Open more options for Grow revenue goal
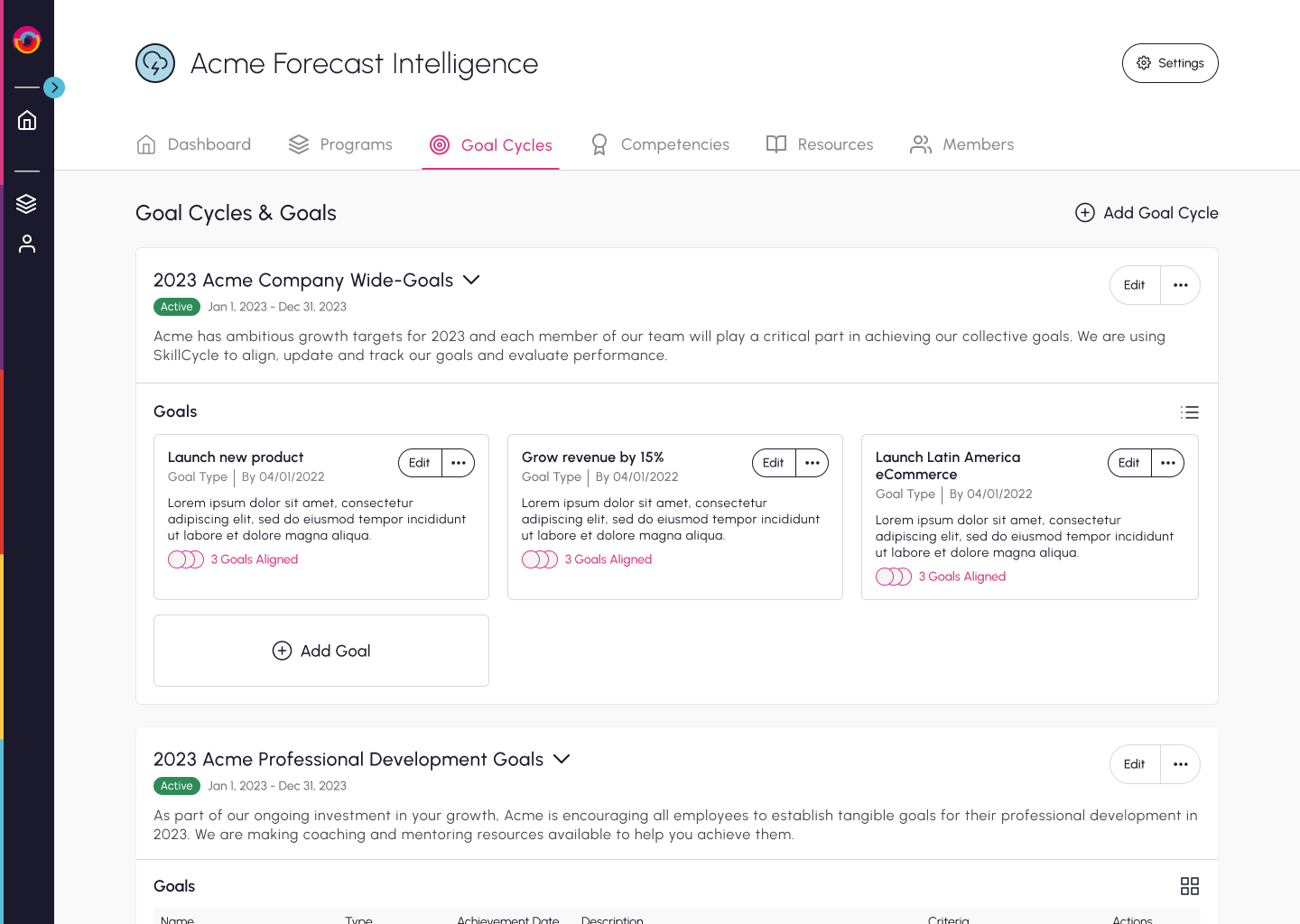1300x924 pixels. (x=812, y=463)
